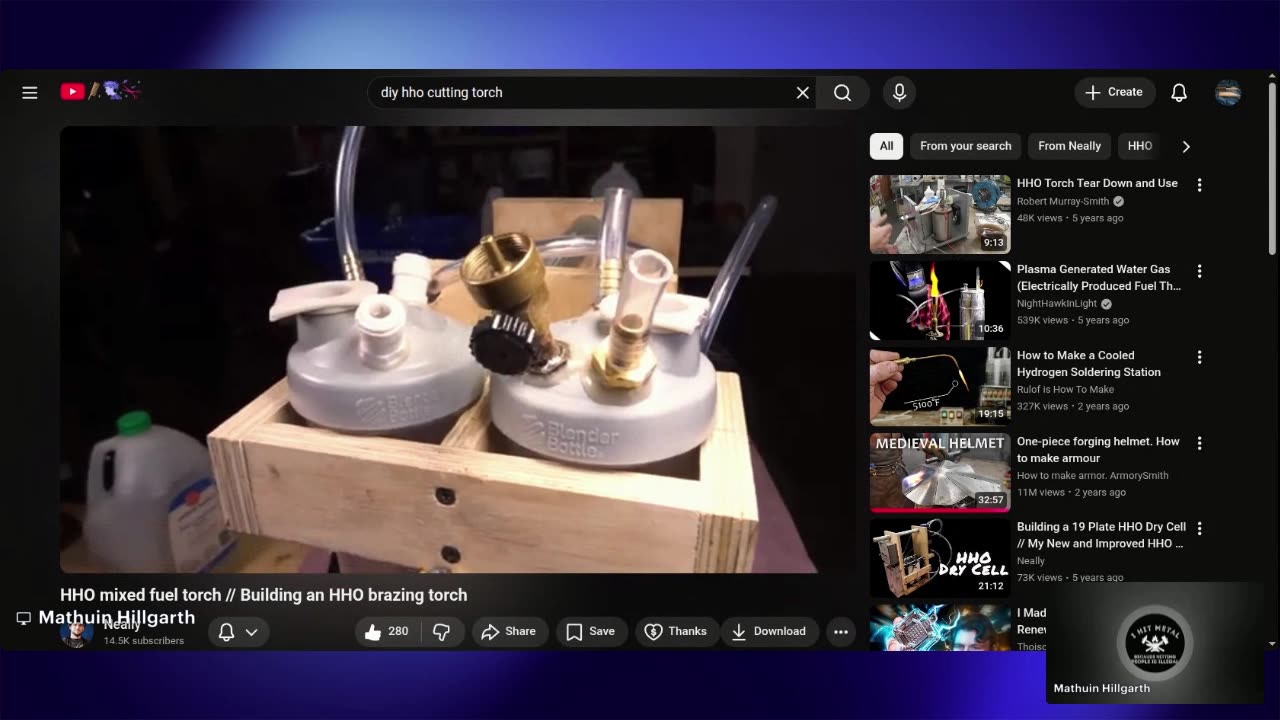Open options for Hydrogen Soldering Station video
1280x720 pixels.
click(x=1199, y=357)
